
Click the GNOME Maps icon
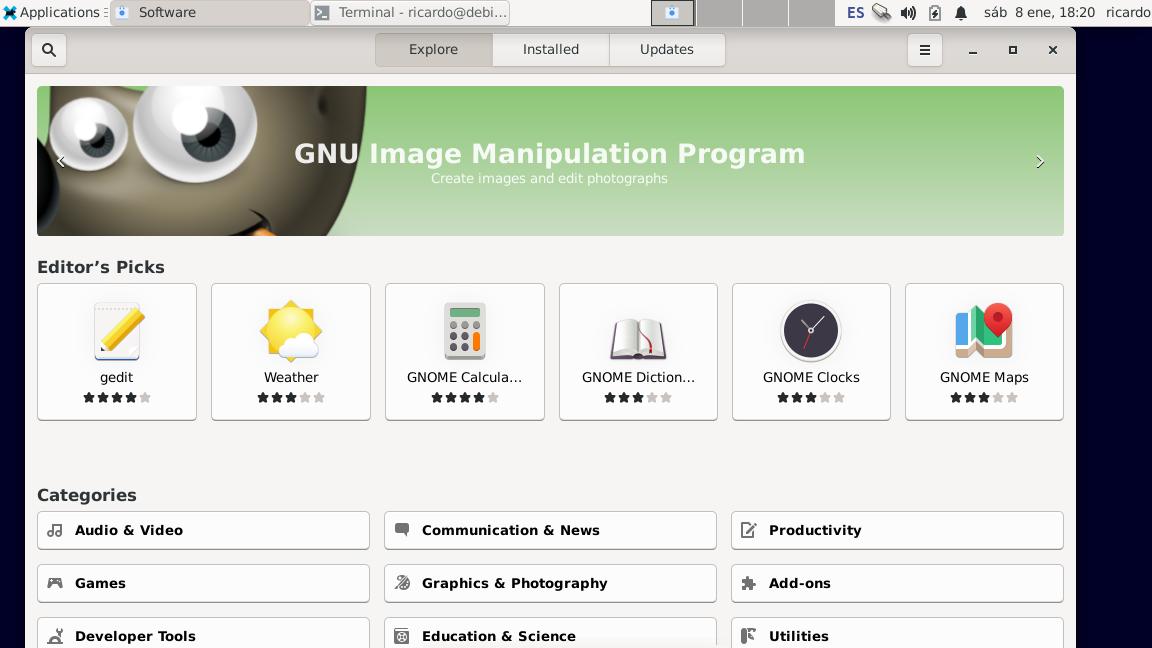point(984,331)
